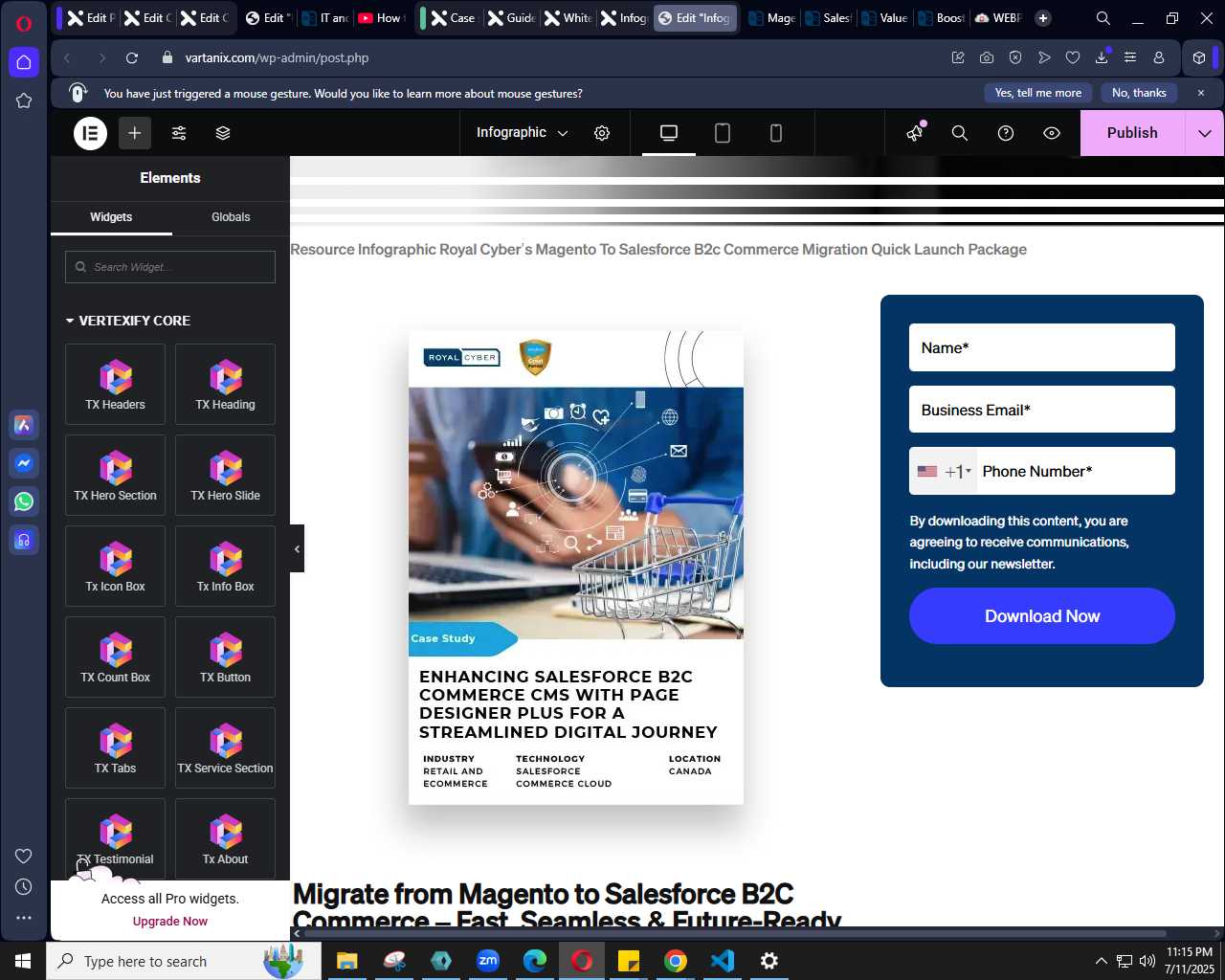Select the TX Button widget
The width and height of the screenshot is (1225, 980).
coord(225,657)
